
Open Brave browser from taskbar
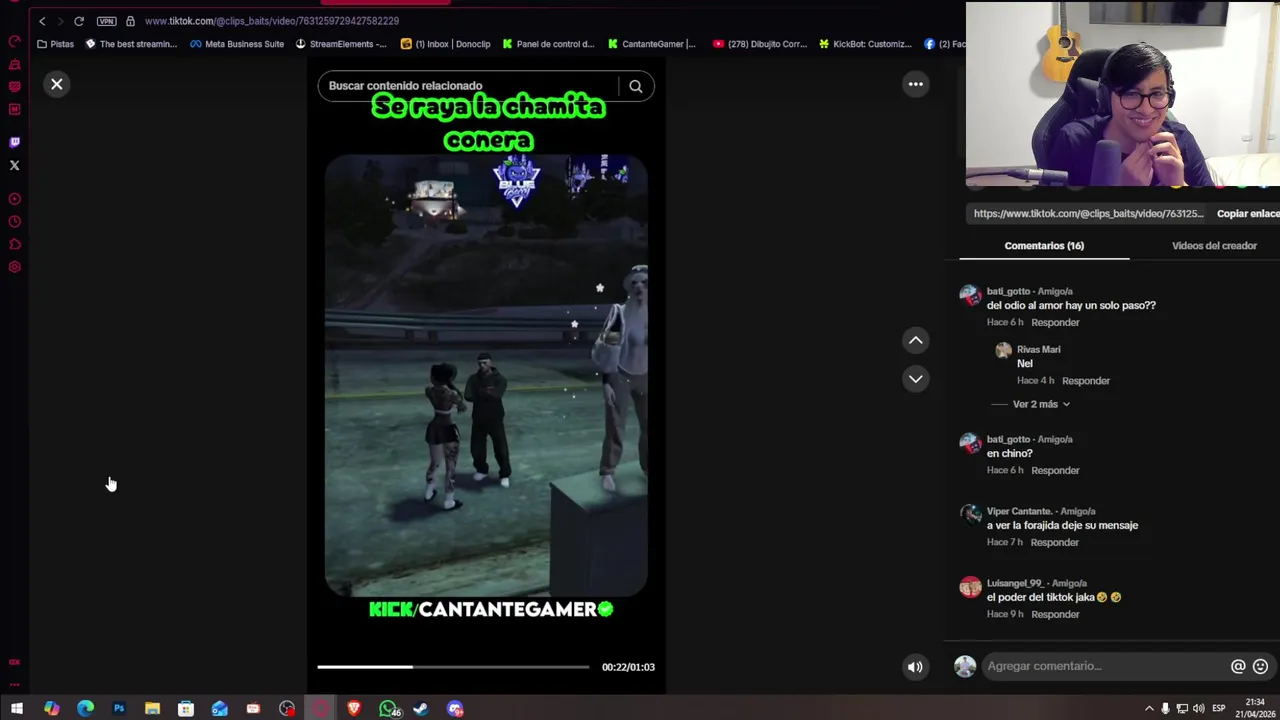coord(354,709)
